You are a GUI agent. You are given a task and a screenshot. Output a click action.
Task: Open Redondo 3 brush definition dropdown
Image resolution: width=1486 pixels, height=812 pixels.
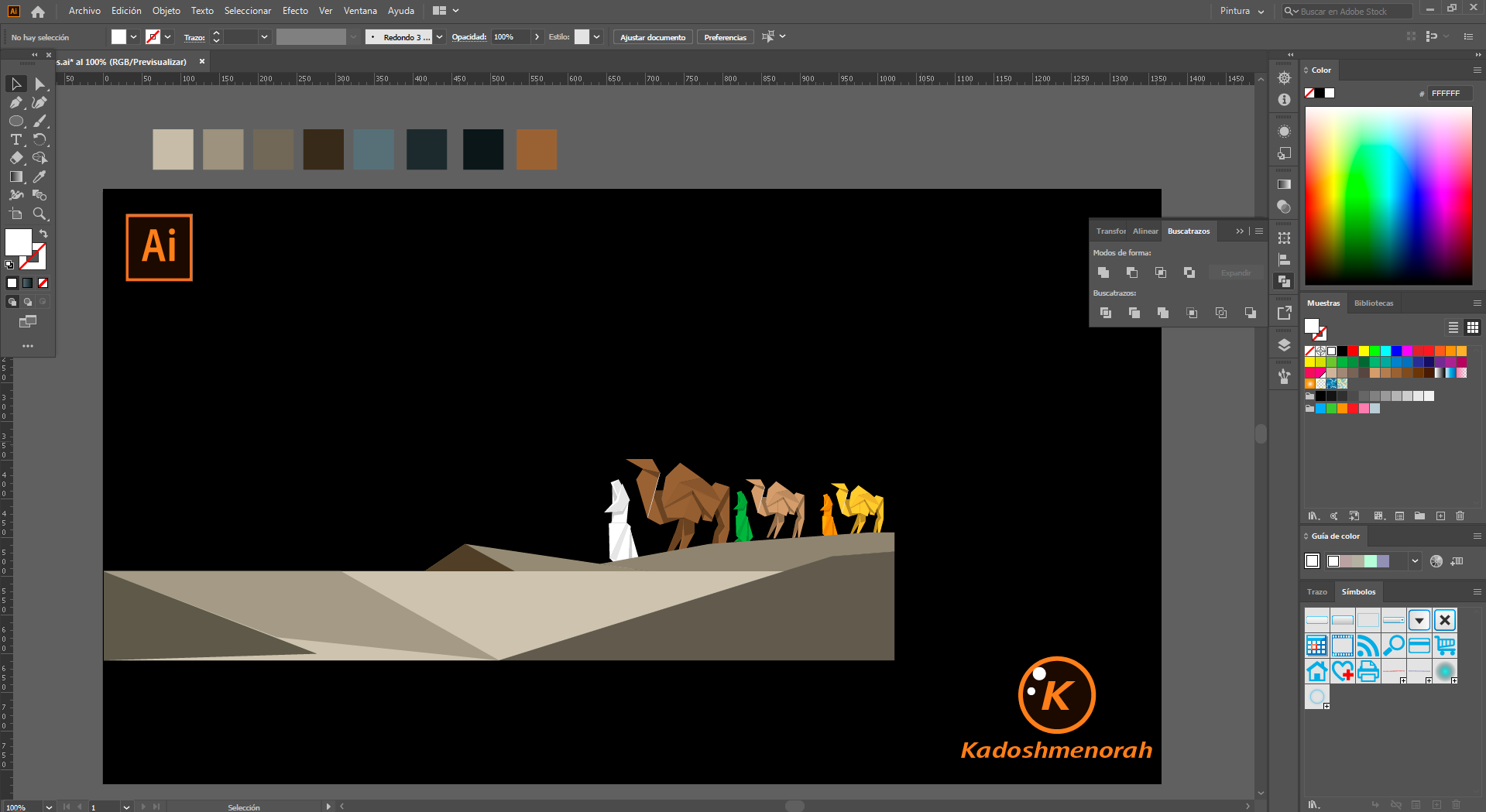tap(440, 37)
